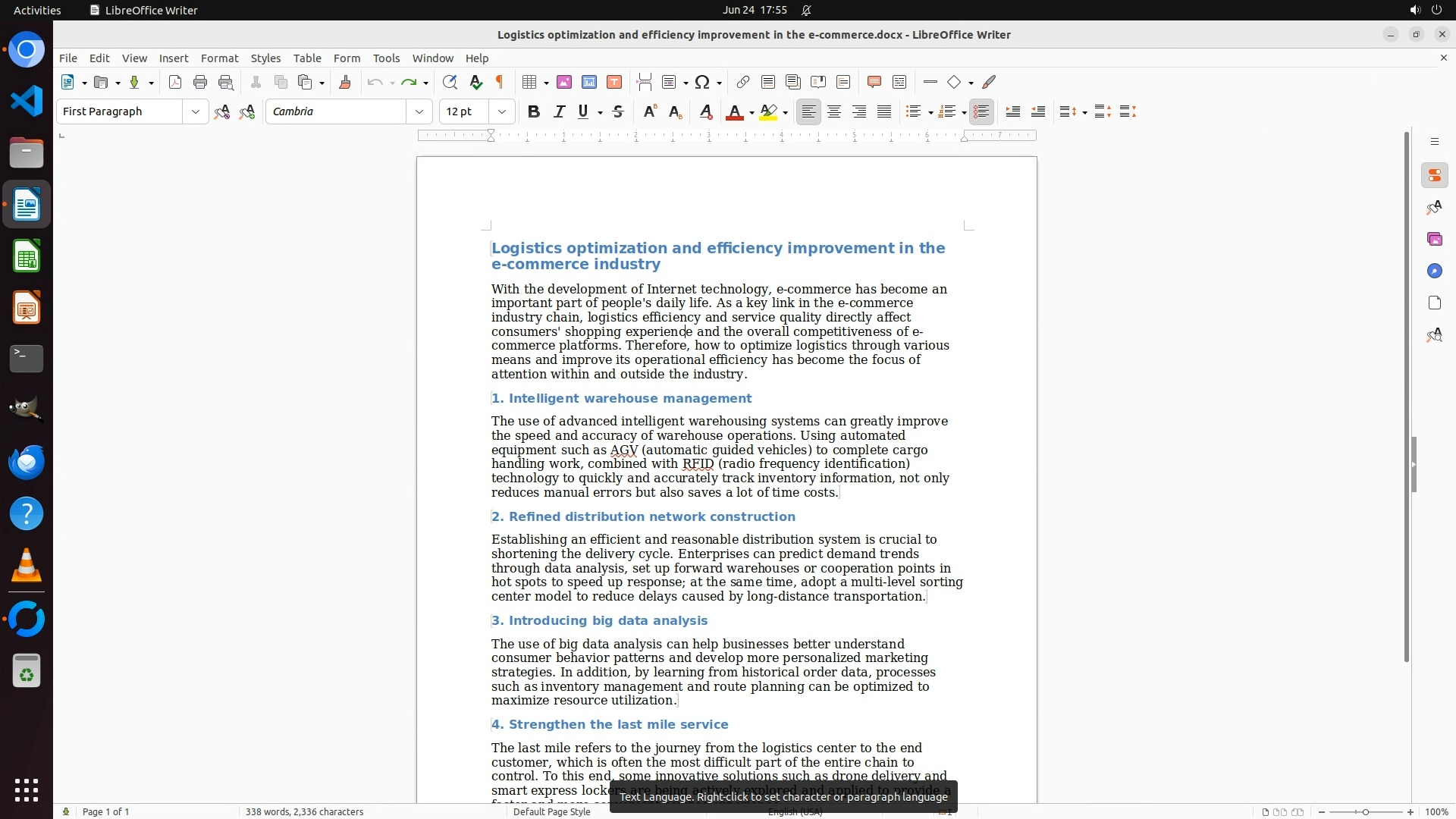Click the Insert Image icon
This screenshot has height=819, width=1456.
[x=564, y=82]
